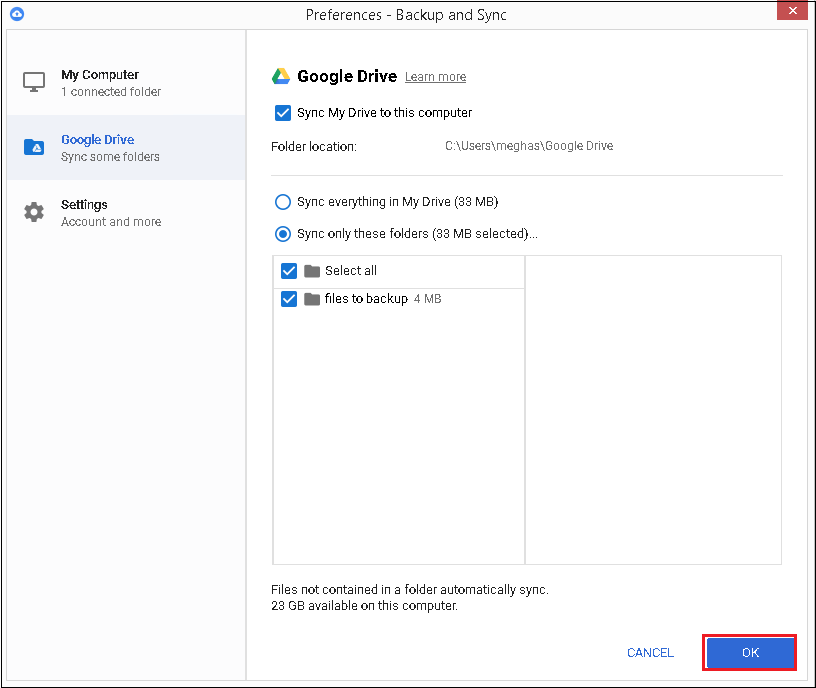
Task: Click the '1 connected folder' subtitle
Action: [111, 92]
